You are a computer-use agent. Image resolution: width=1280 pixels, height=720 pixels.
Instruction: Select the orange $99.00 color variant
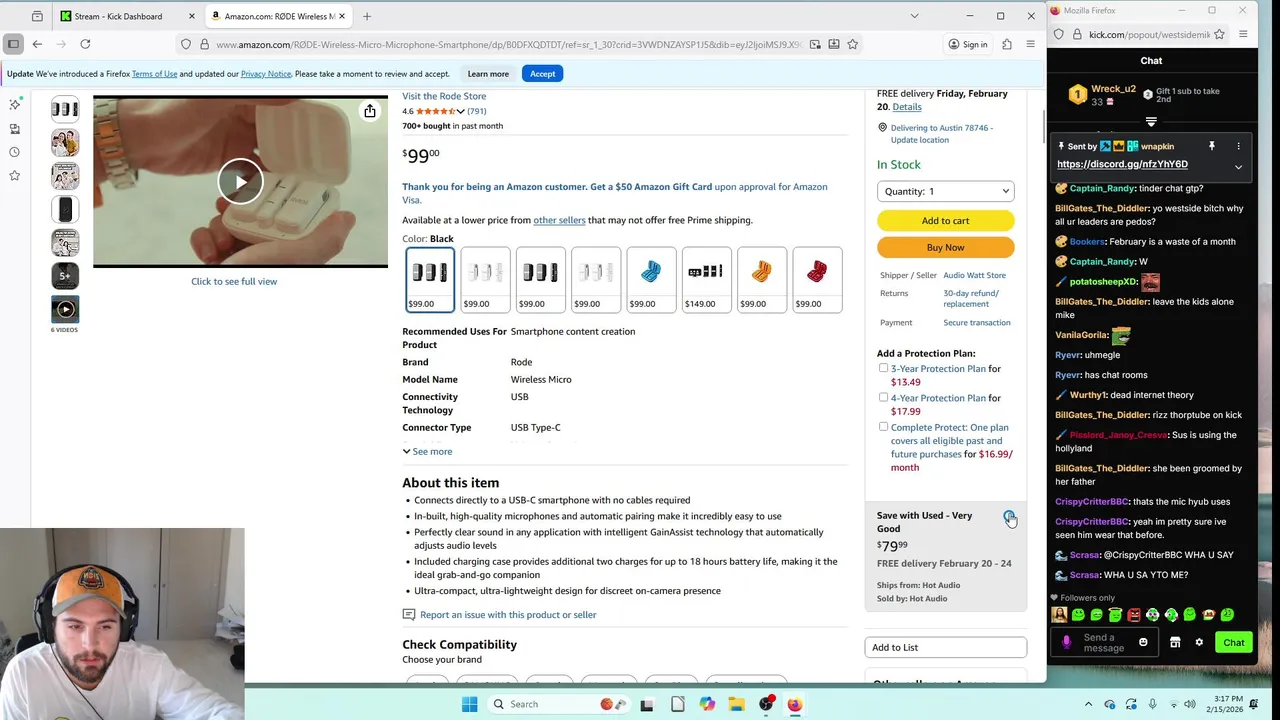(762, 280)
